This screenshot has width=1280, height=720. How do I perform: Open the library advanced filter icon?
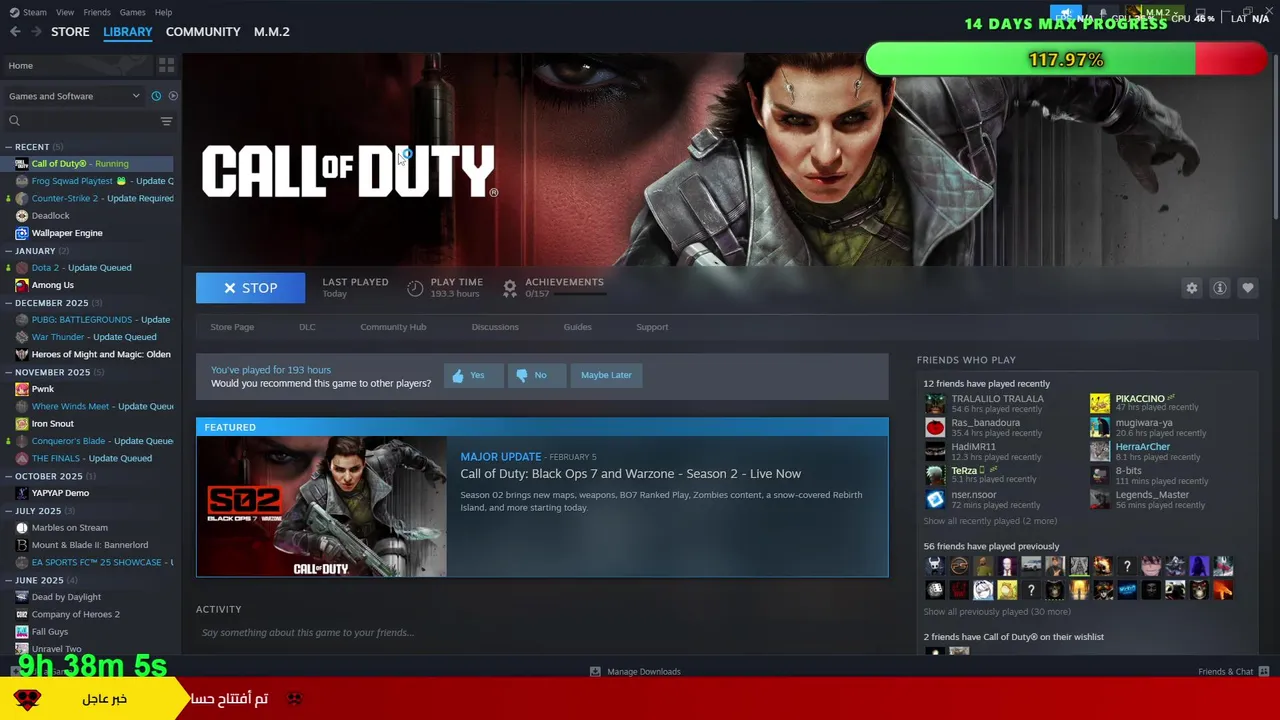point(166,121)
